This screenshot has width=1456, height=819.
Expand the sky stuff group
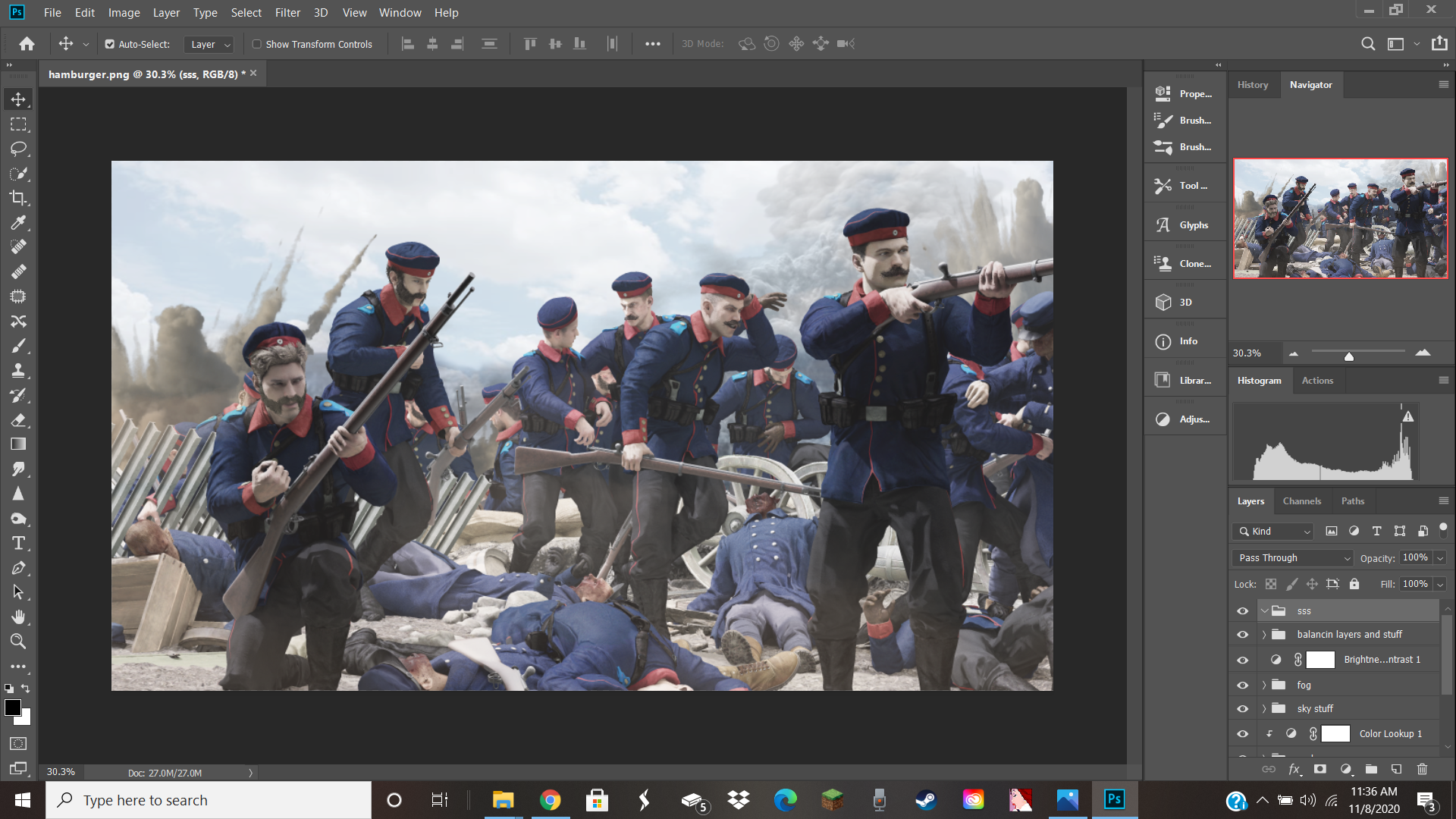[1264, 708]
